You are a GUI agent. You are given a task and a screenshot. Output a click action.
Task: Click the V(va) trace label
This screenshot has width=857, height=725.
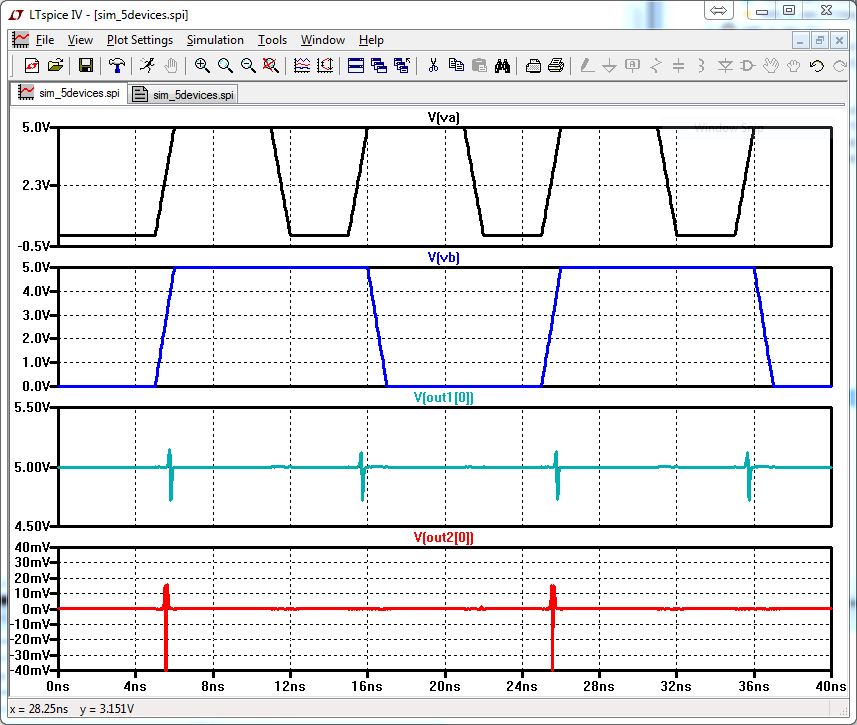pos(443,117)
